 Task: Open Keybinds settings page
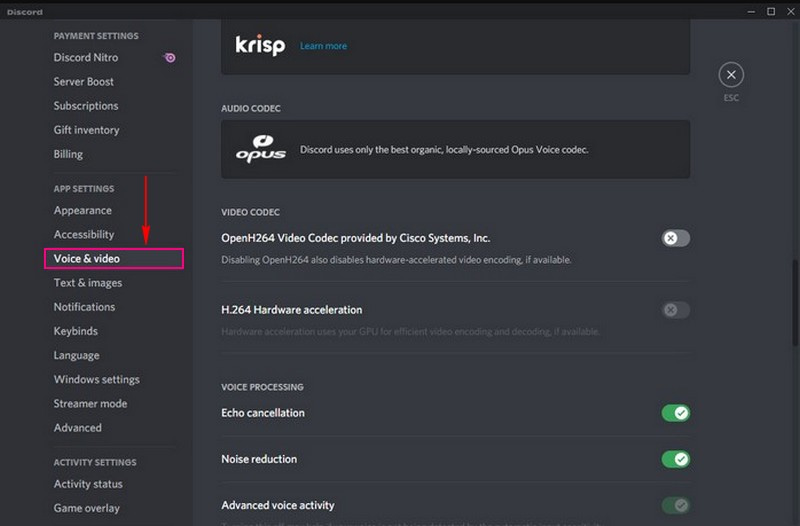pos(79,331)
